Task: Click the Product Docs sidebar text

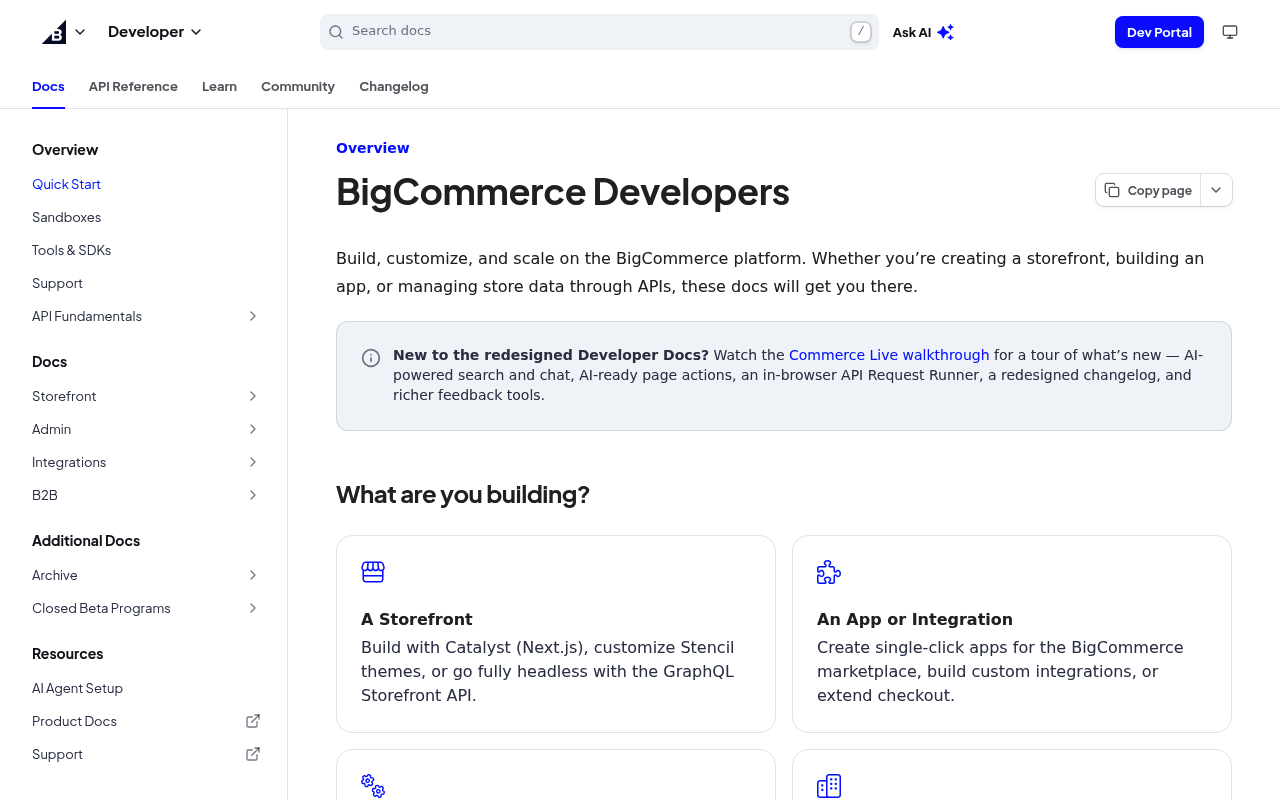Action: tap(74, 721)
